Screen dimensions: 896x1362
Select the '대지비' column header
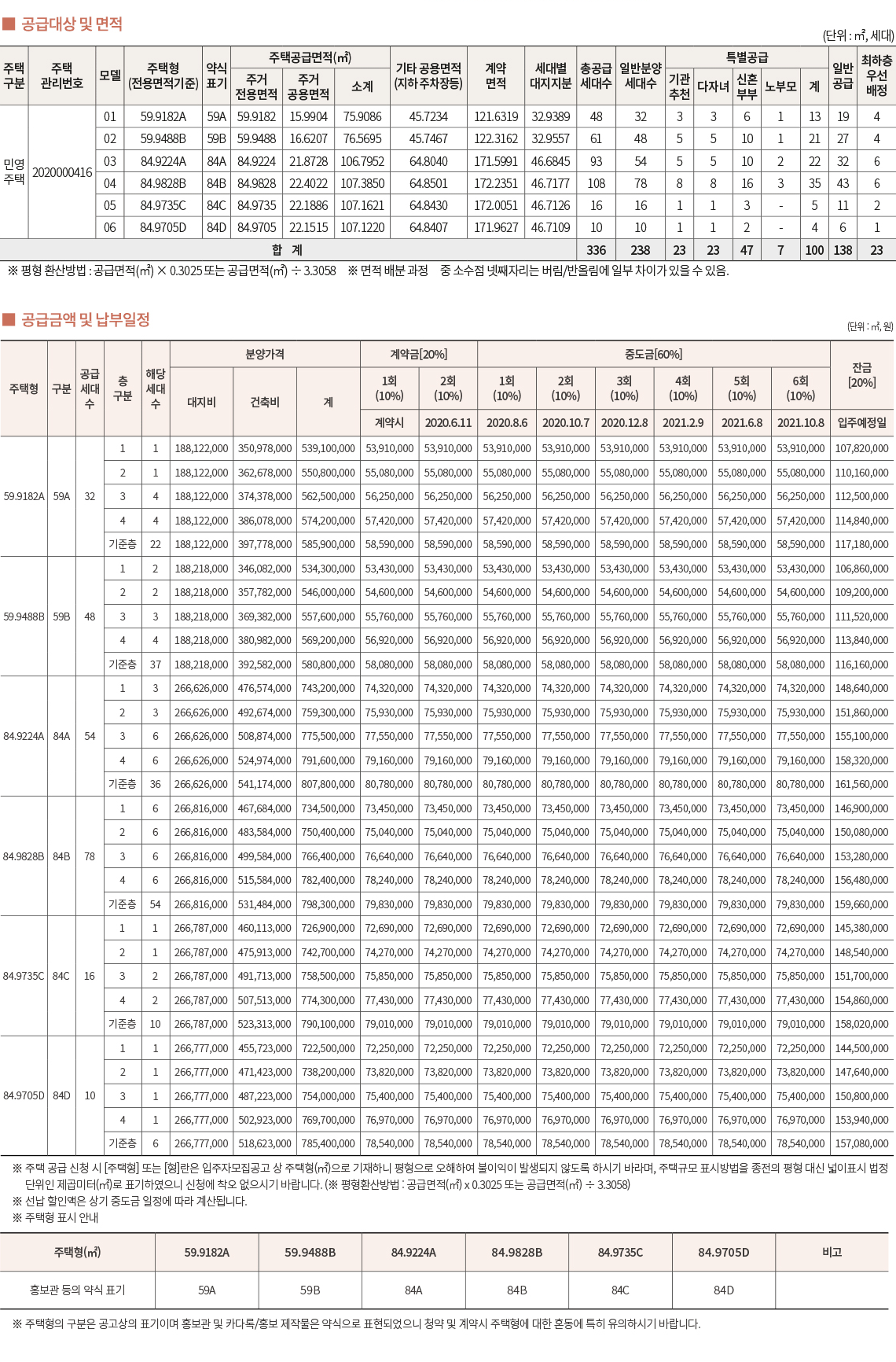click(x=201, y=402)
